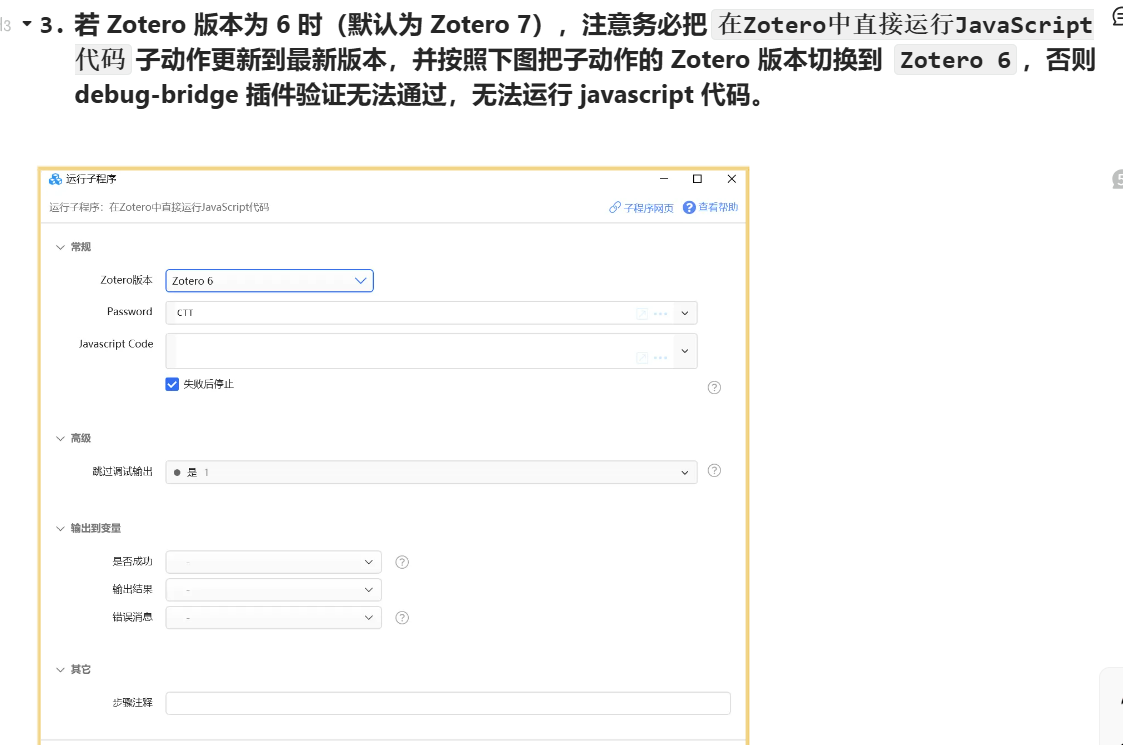1123x745 pixels.
Task: Collapse the 其它 section
Action: click(60, 670)
